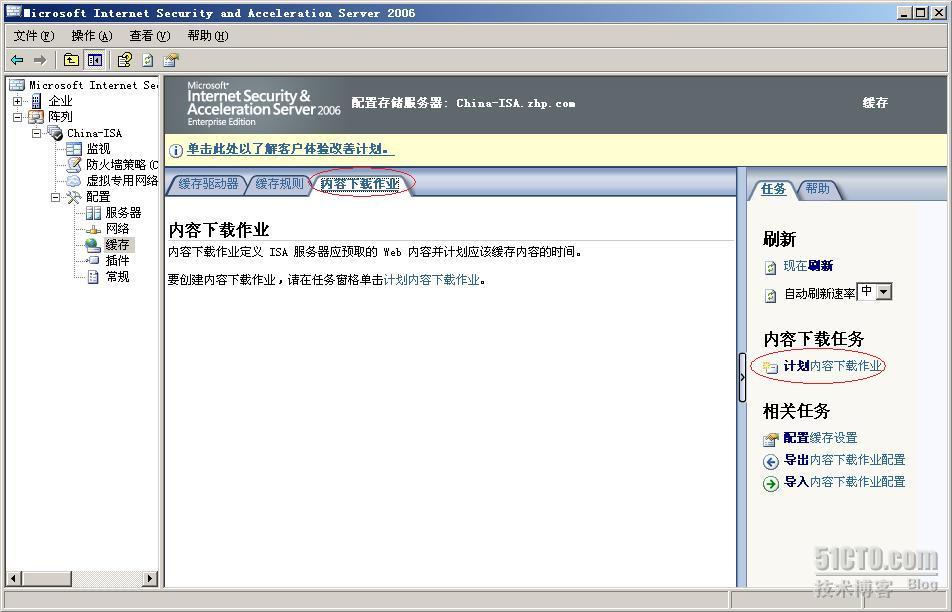Expand the 企业 tree node
952x612 pixels.
tap(18, 101)
